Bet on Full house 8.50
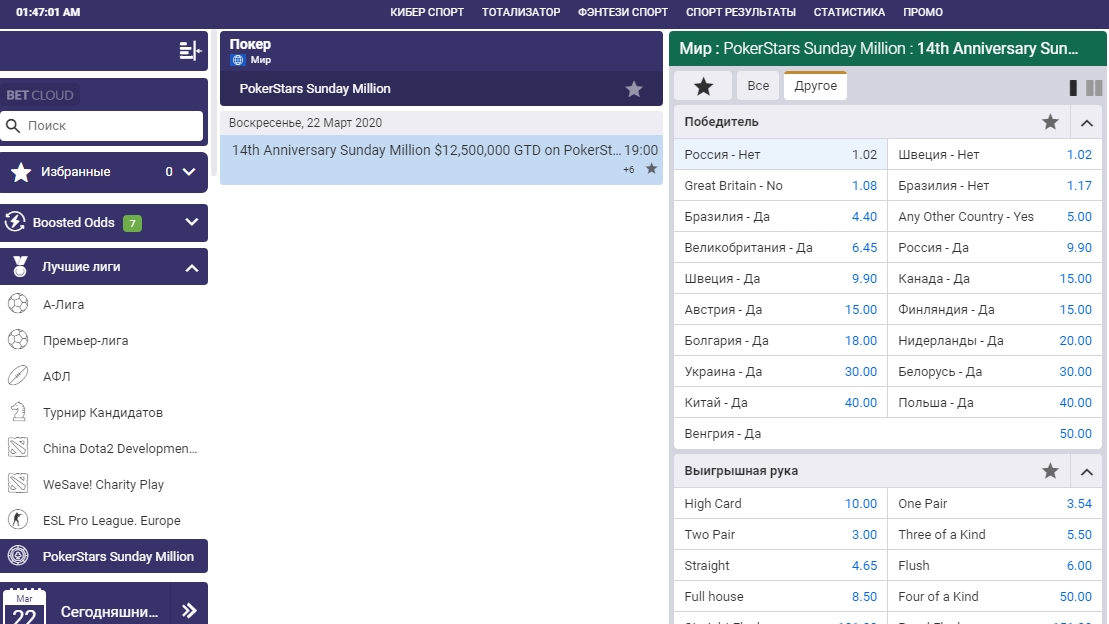This screenshot has width=1109, height=624. click(780, 596)
